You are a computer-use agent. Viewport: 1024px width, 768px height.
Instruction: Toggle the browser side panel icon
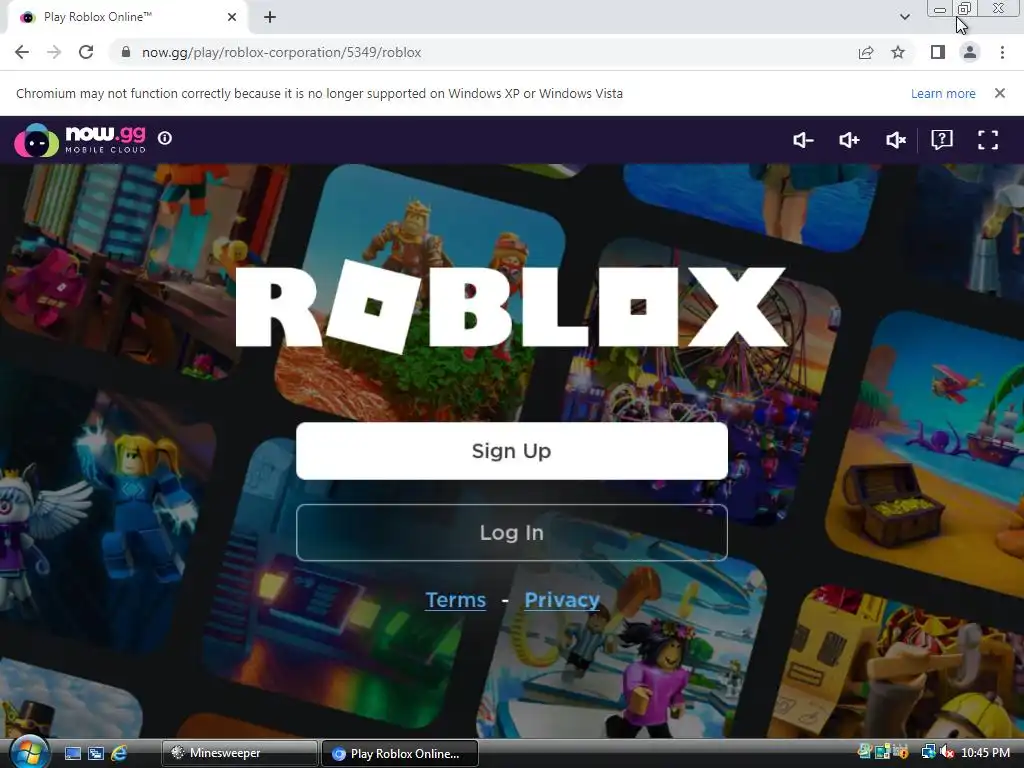(x=937, y=52)
